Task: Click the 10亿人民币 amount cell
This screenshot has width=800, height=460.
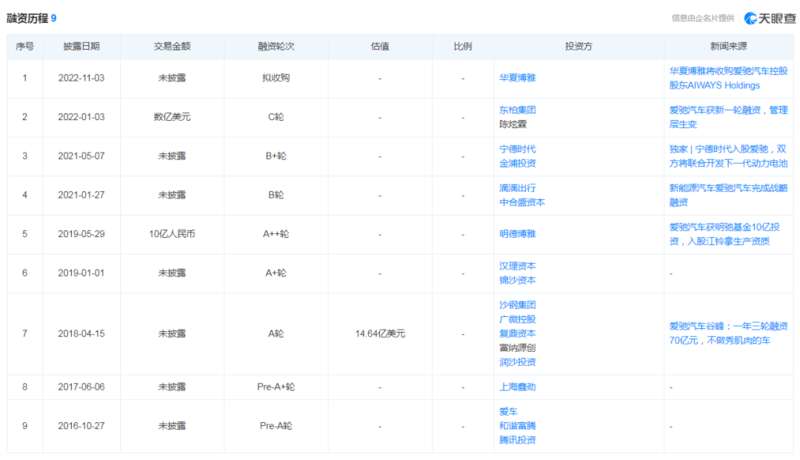Action: tap(172, 234)
